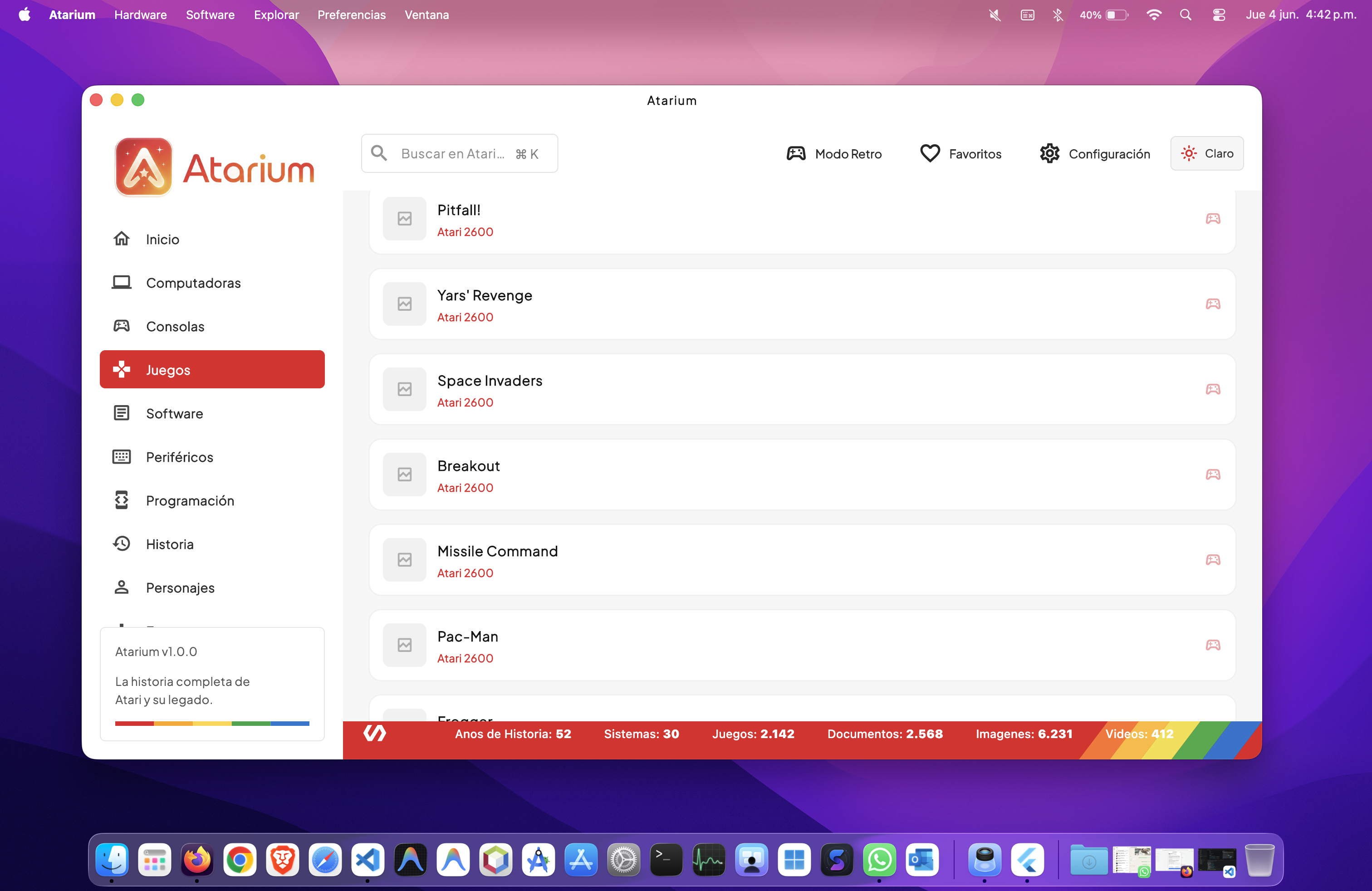The height and width of the screenshot is (891, 1372).
Task: Toggle the Claro light theme button
Action: click(1206, 153)
